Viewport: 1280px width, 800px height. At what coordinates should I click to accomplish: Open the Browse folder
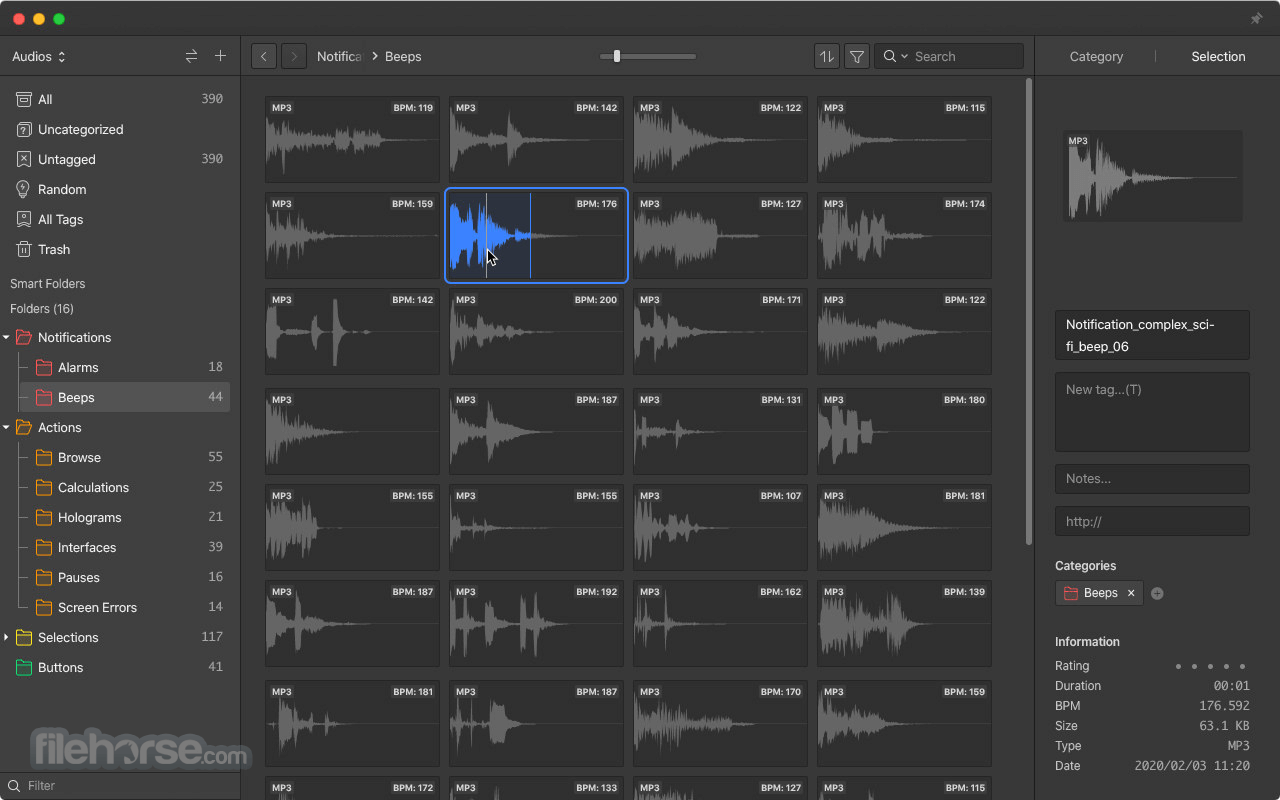click(125, 457)
